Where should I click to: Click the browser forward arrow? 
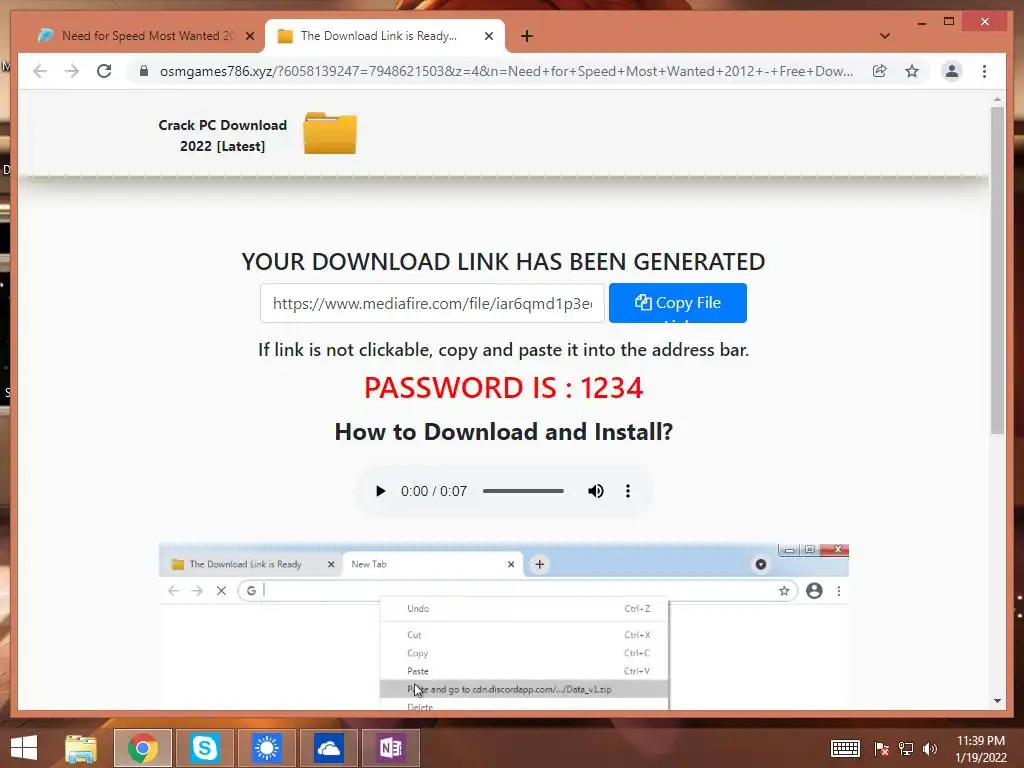pyautogui.click(x=72, y=71)
